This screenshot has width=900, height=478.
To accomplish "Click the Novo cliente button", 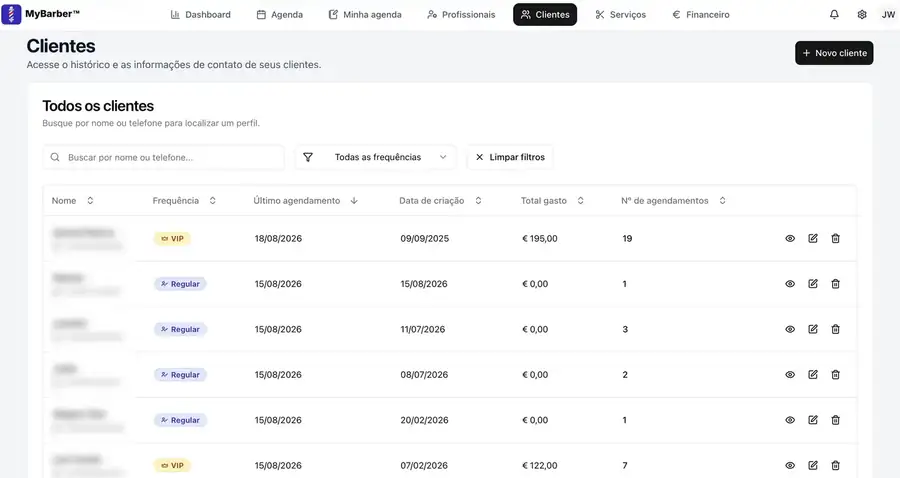I will [834, 53].
